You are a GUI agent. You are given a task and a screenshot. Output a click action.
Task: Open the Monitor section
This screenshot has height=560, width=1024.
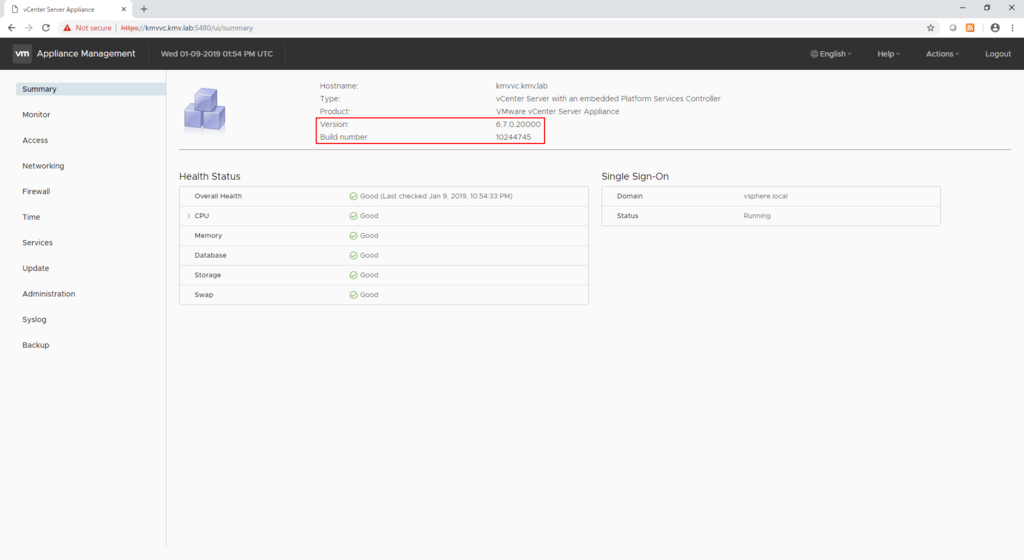click(x=36, y=114)
